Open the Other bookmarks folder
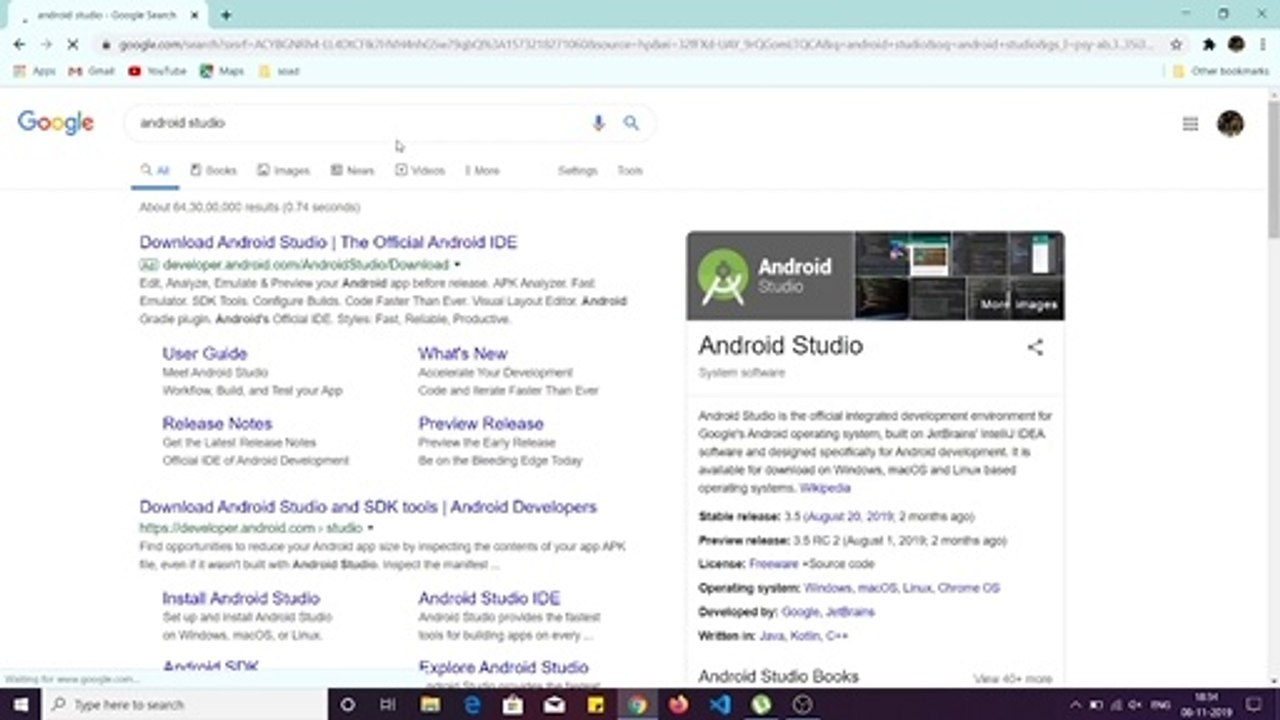 pos(1221,71)
